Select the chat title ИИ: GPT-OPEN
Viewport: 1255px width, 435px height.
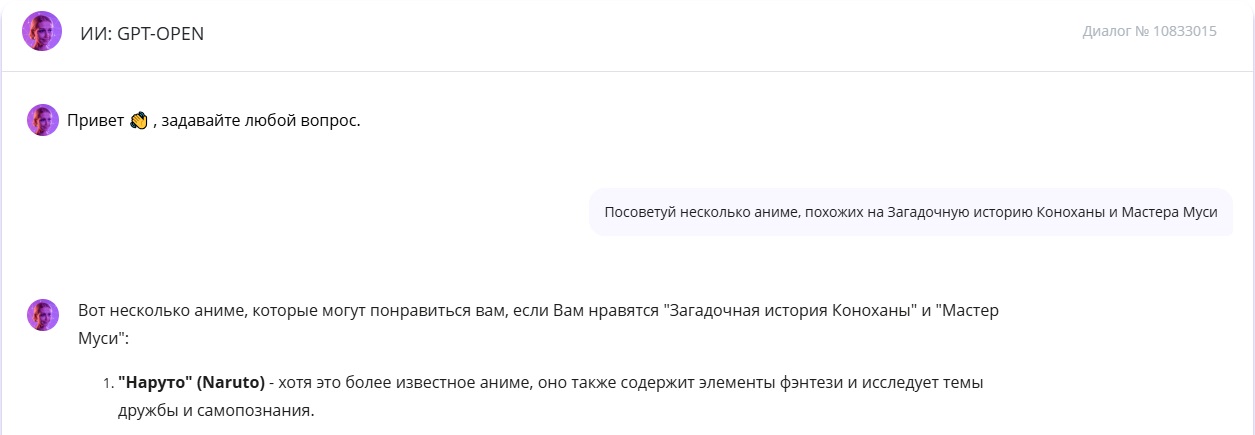tap(142, 33)
